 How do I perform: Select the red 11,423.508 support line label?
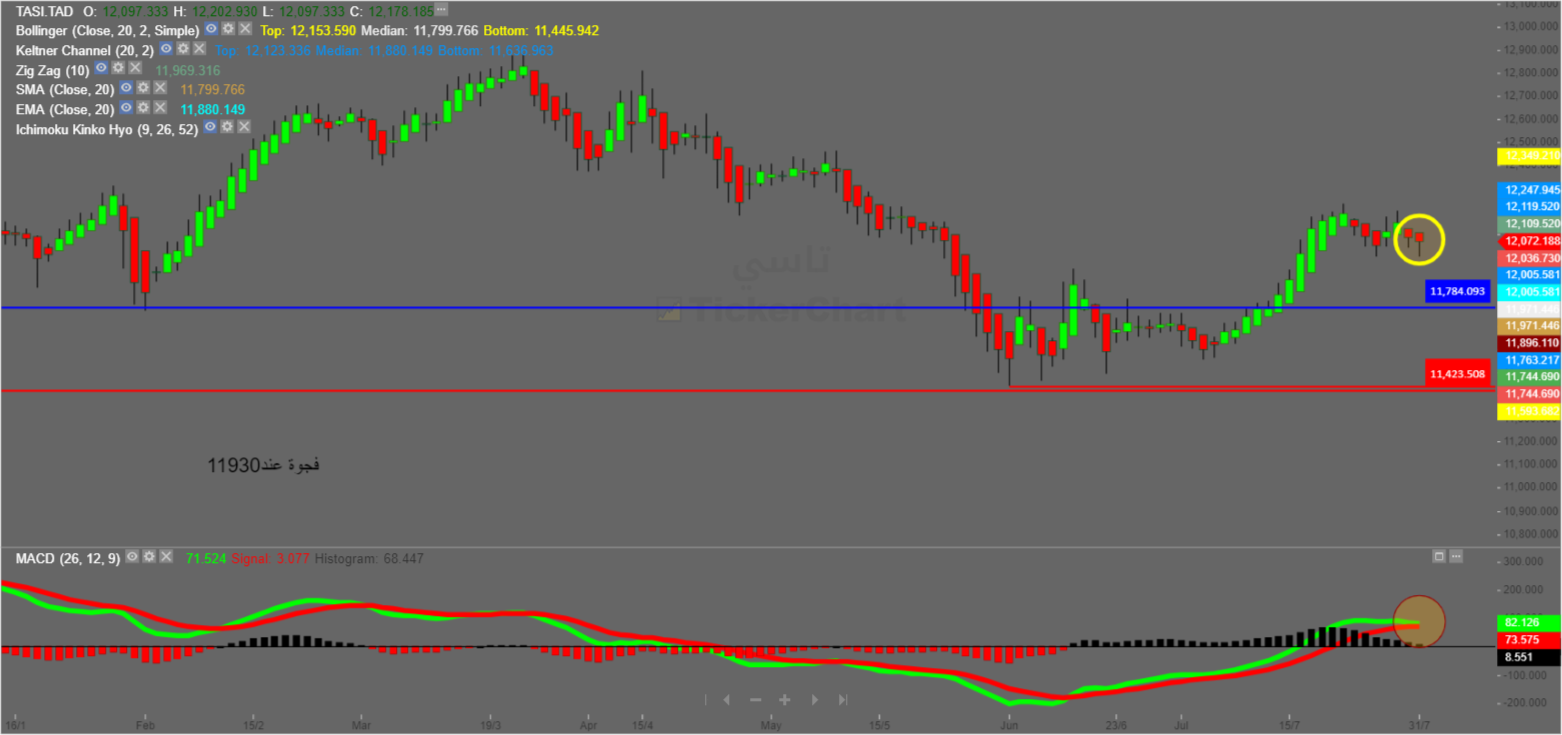pyautogui.click(x=1459, y=374)
